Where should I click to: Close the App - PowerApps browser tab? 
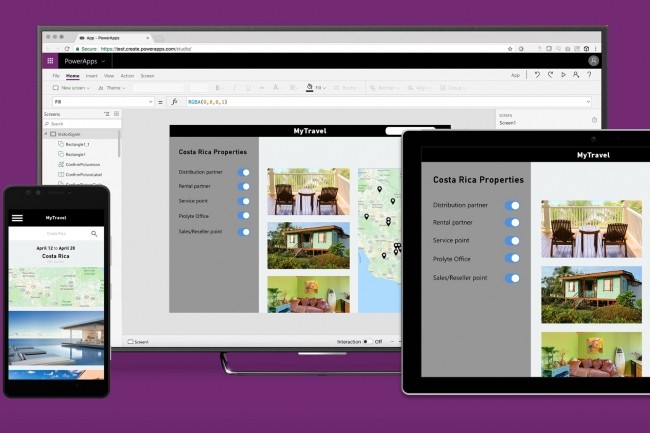(148, 38)
